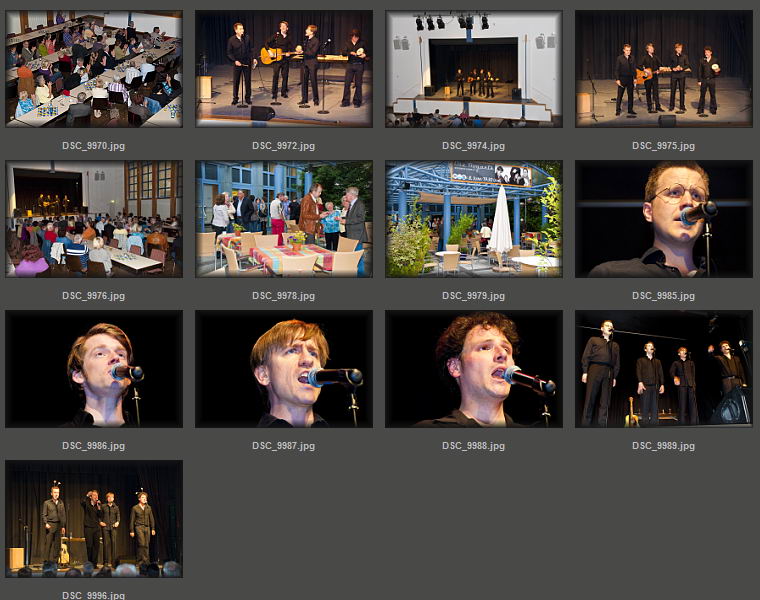Screen dimensions: 760x600
Task: Click the white umbrella terrace thumbnail DSC_9979
Action: (x=473, y=219)
